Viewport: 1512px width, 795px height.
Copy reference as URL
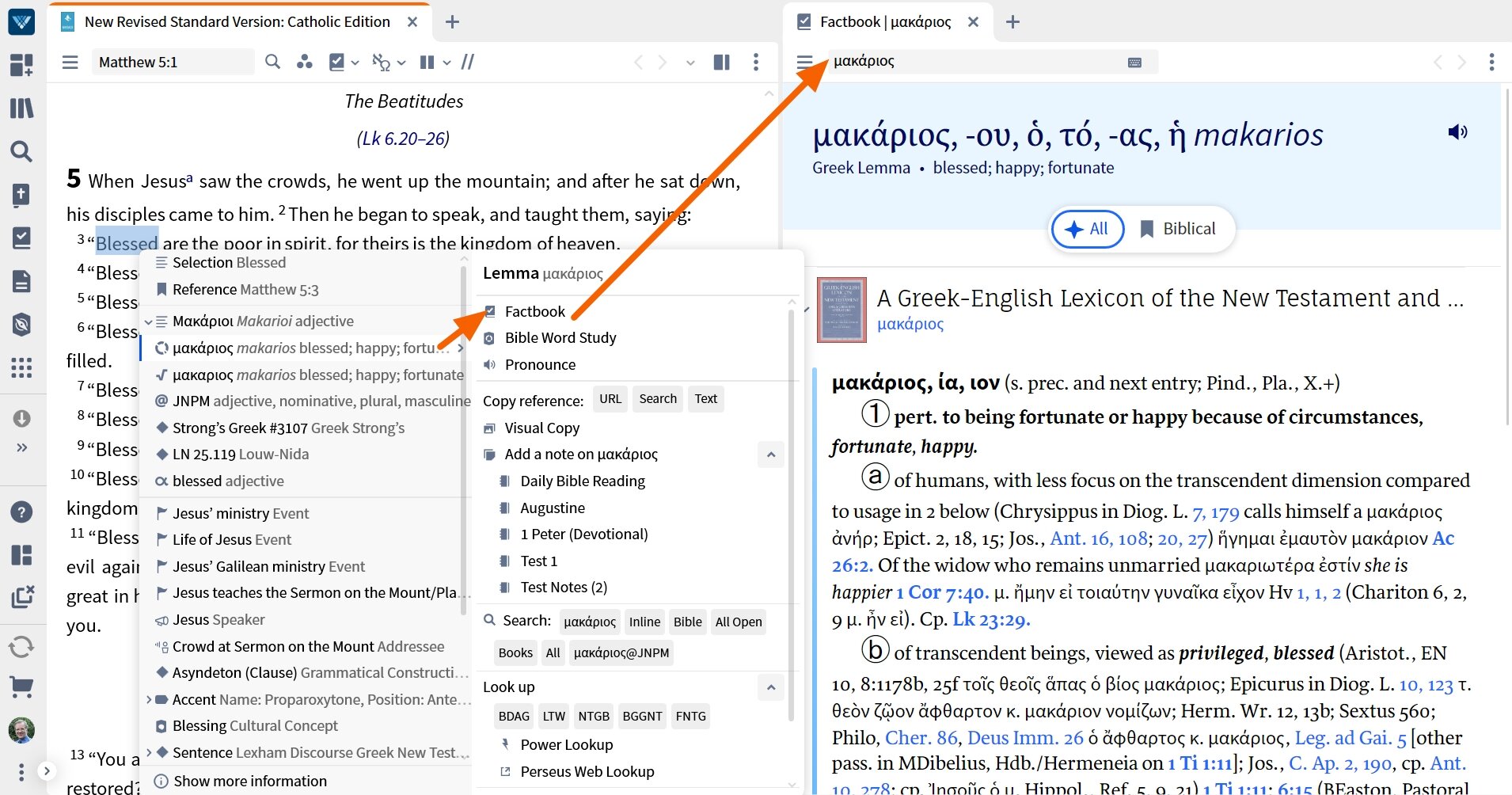610,399
